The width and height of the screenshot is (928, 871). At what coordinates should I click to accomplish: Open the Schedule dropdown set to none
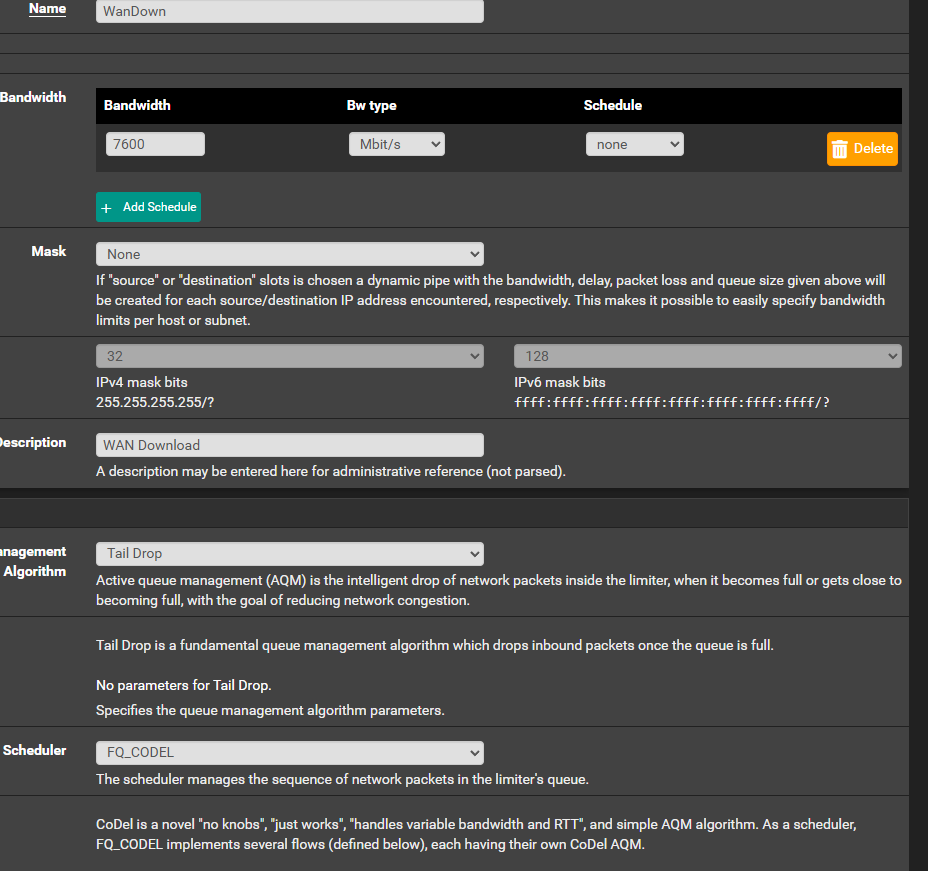pyautogui.click(x=634, y=144)
